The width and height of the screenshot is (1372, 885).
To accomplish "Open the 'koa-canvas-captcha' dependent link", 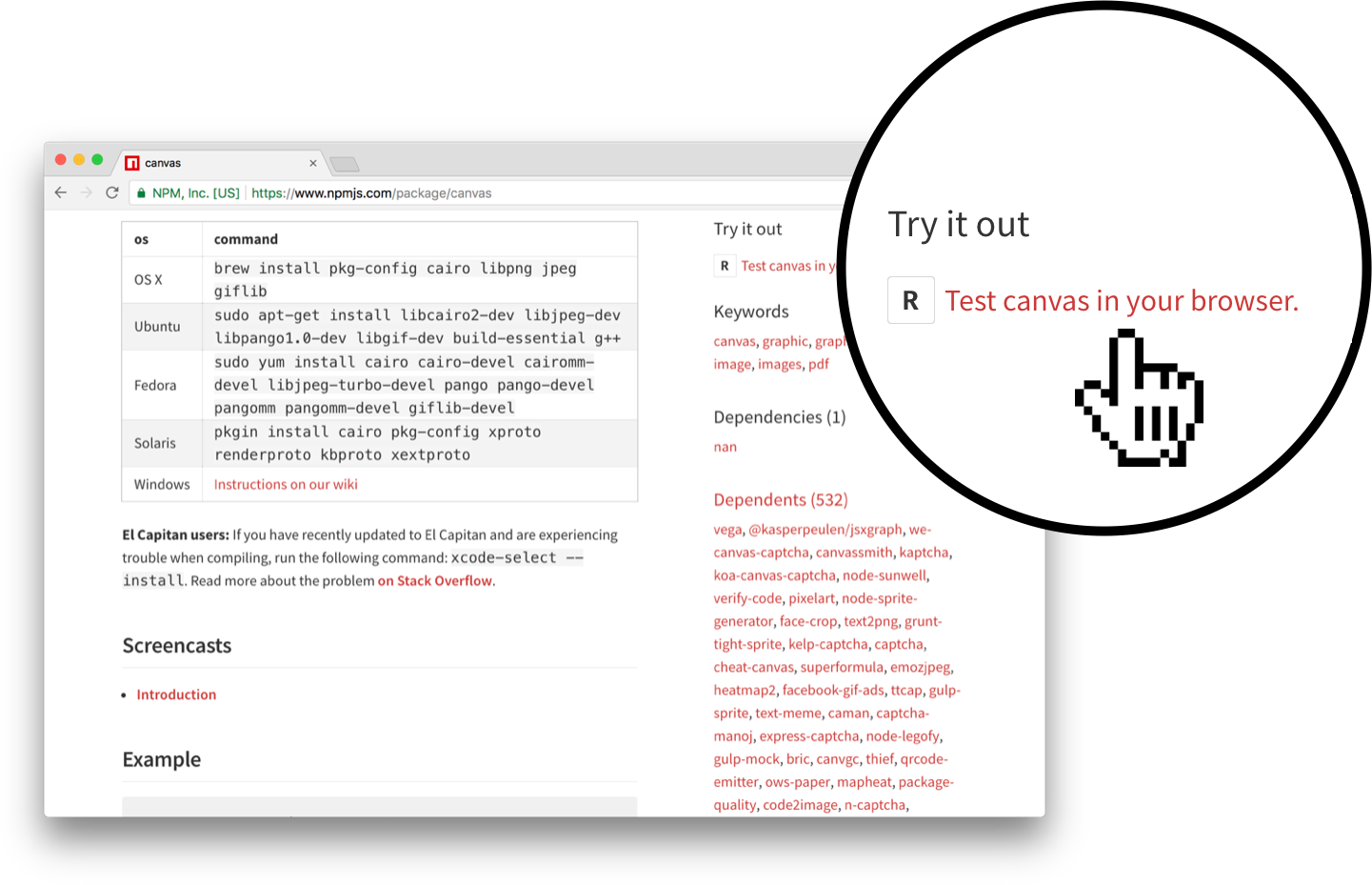I will (774, 575).
